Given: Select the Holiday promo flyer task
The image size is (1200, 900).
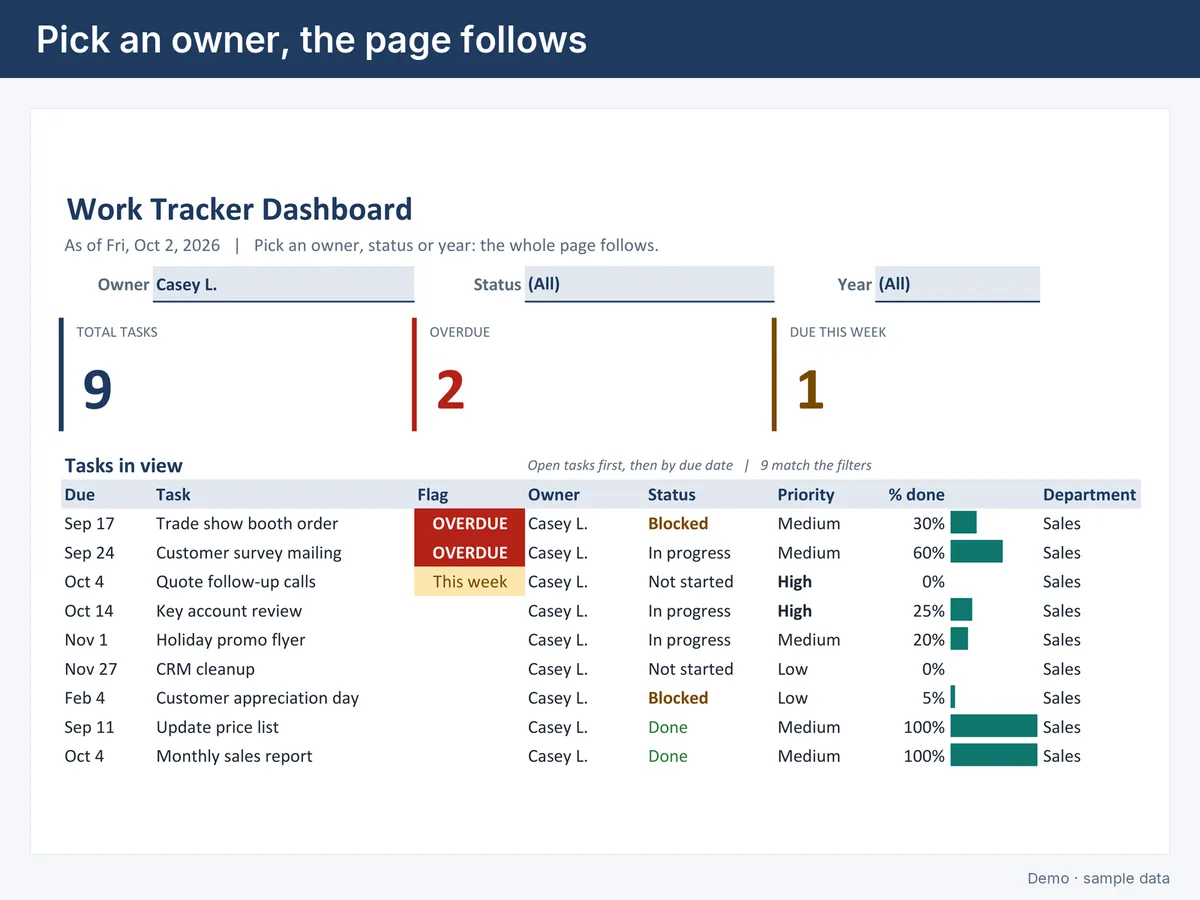Looking at the screenshot, I should pos(231,639).
